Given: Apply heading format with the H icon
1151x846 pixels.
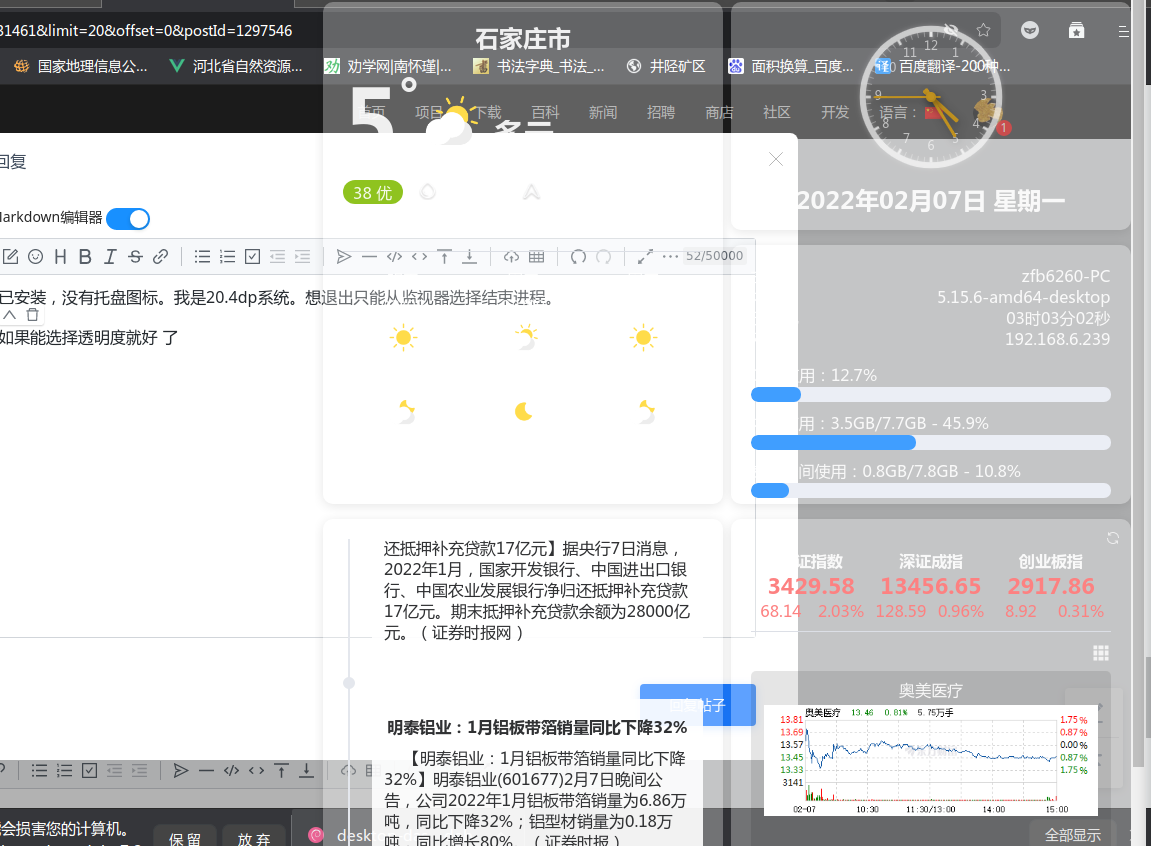Looking at the screenshot, I should pyautogui.click(x=60, y=256).
